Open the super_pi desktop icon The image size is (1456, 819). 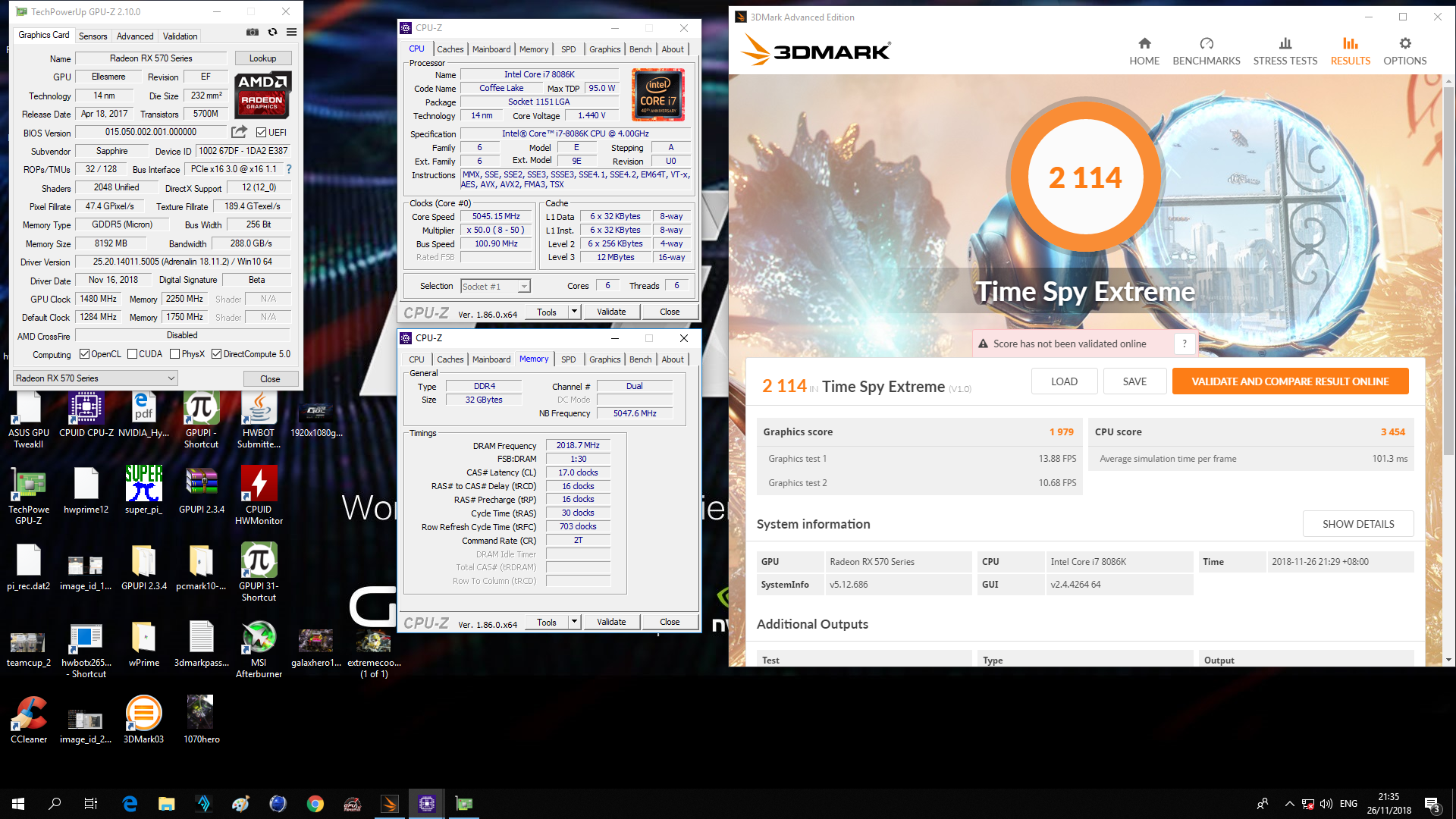coord(143,490)
